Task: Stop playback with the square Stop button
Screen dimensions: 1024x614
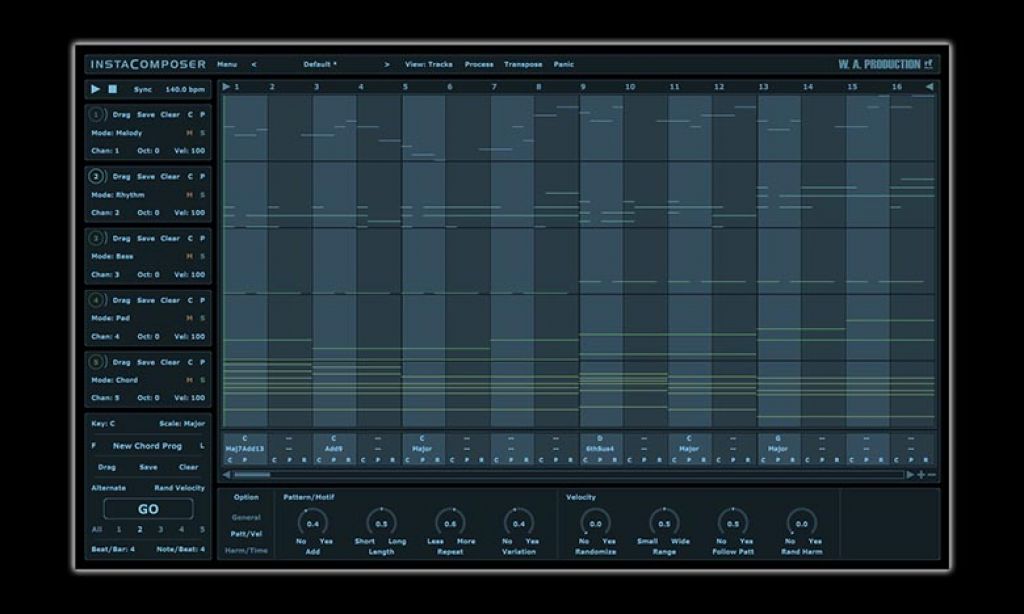Action: pos(112,89)
